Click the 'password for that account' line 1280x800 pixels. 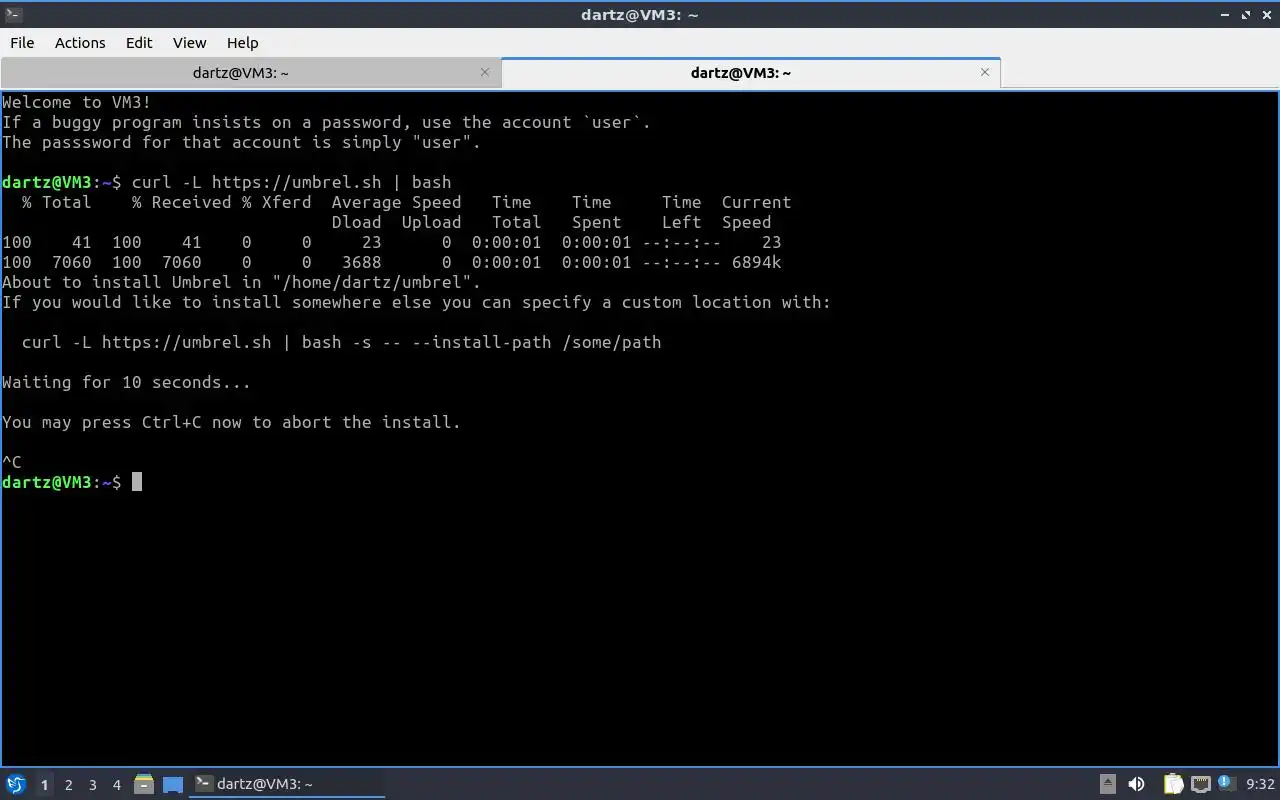tap(242, 142)
